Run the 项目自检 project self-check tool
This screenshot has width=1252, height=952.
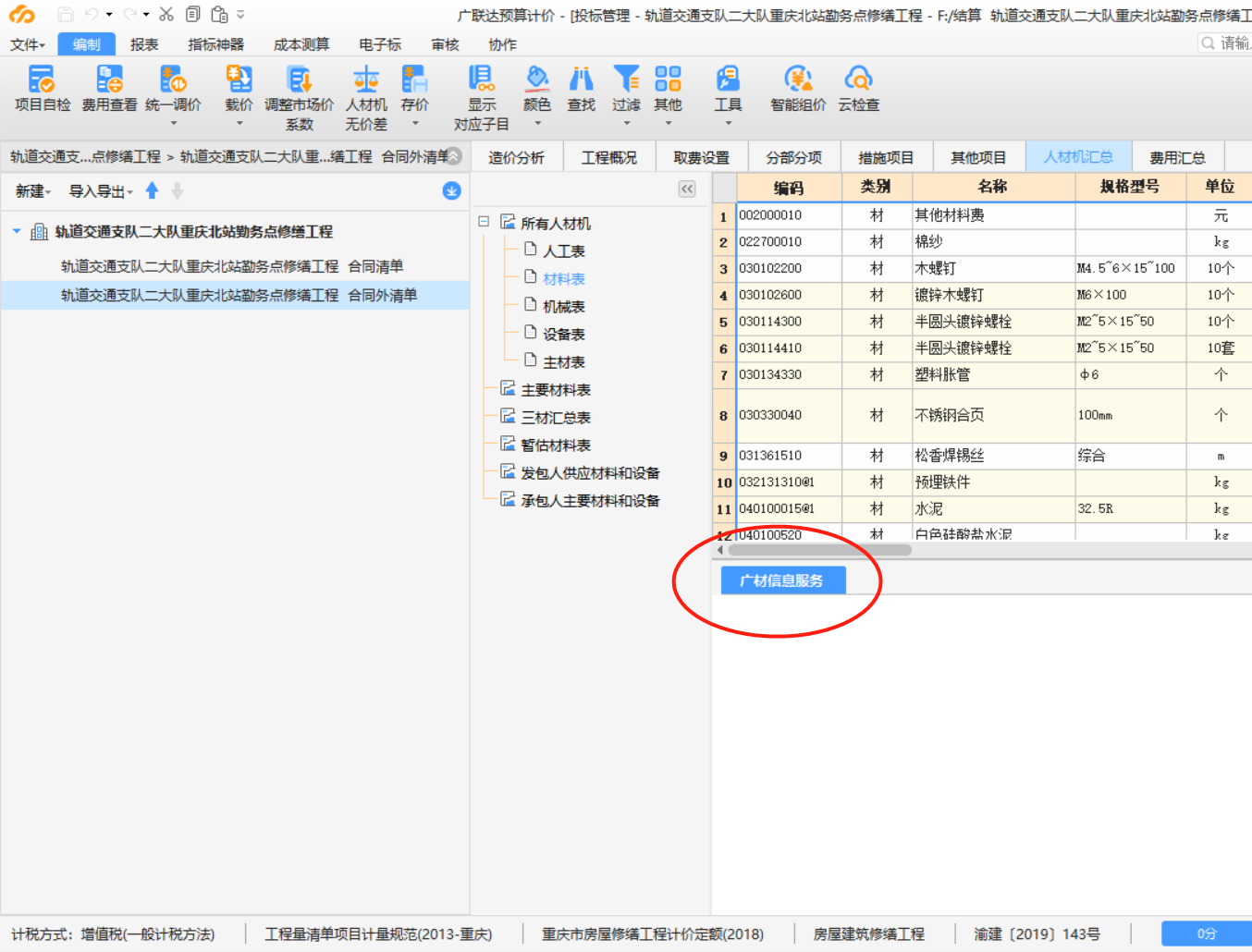click(x=43, y=89)
